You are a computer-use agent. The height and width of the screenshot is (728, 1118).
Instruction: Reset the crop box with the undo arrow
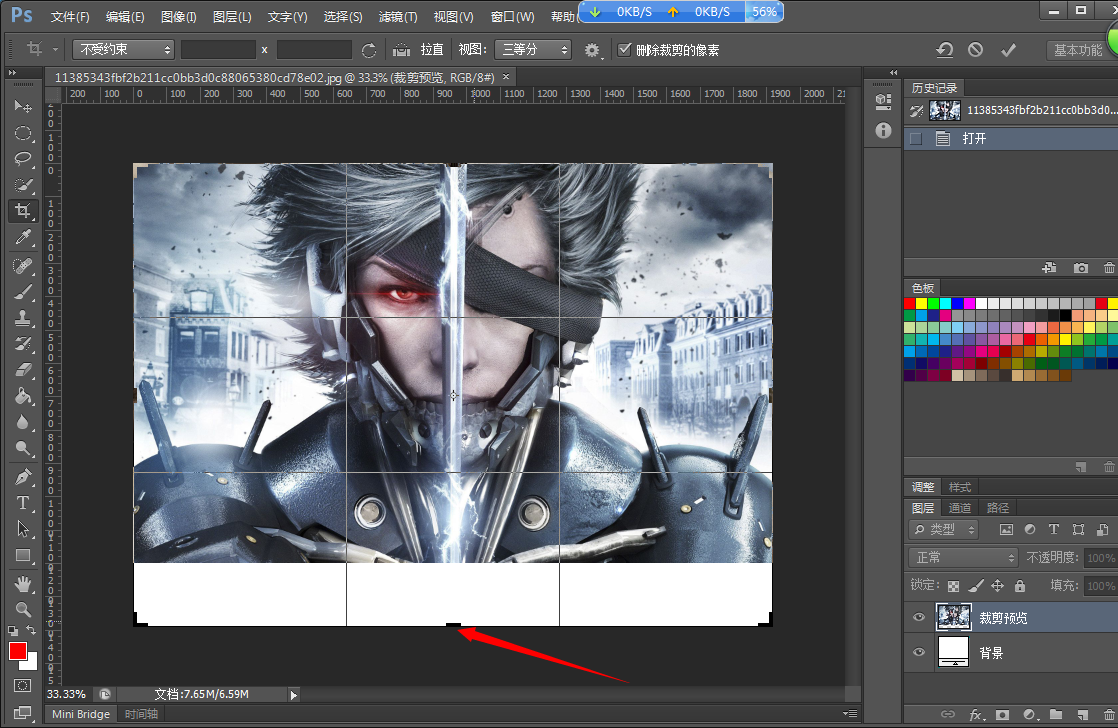click(x=944, y=50)
